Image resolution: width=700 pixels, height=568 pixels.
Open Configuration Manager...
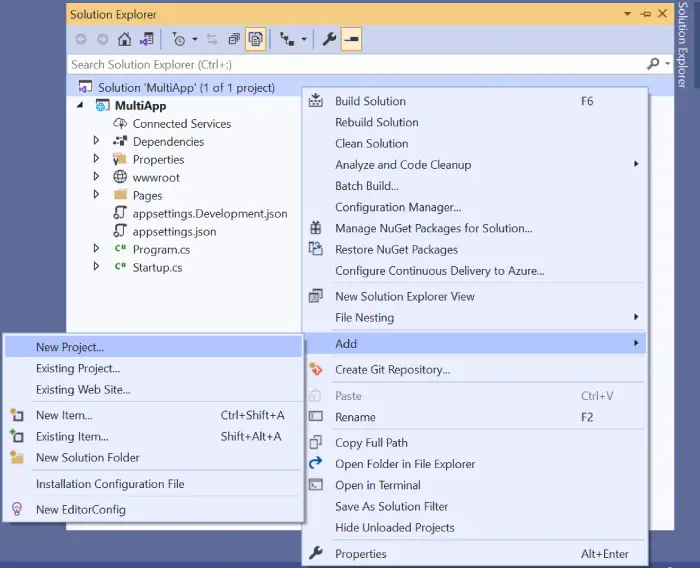click(x=475, y=207)
